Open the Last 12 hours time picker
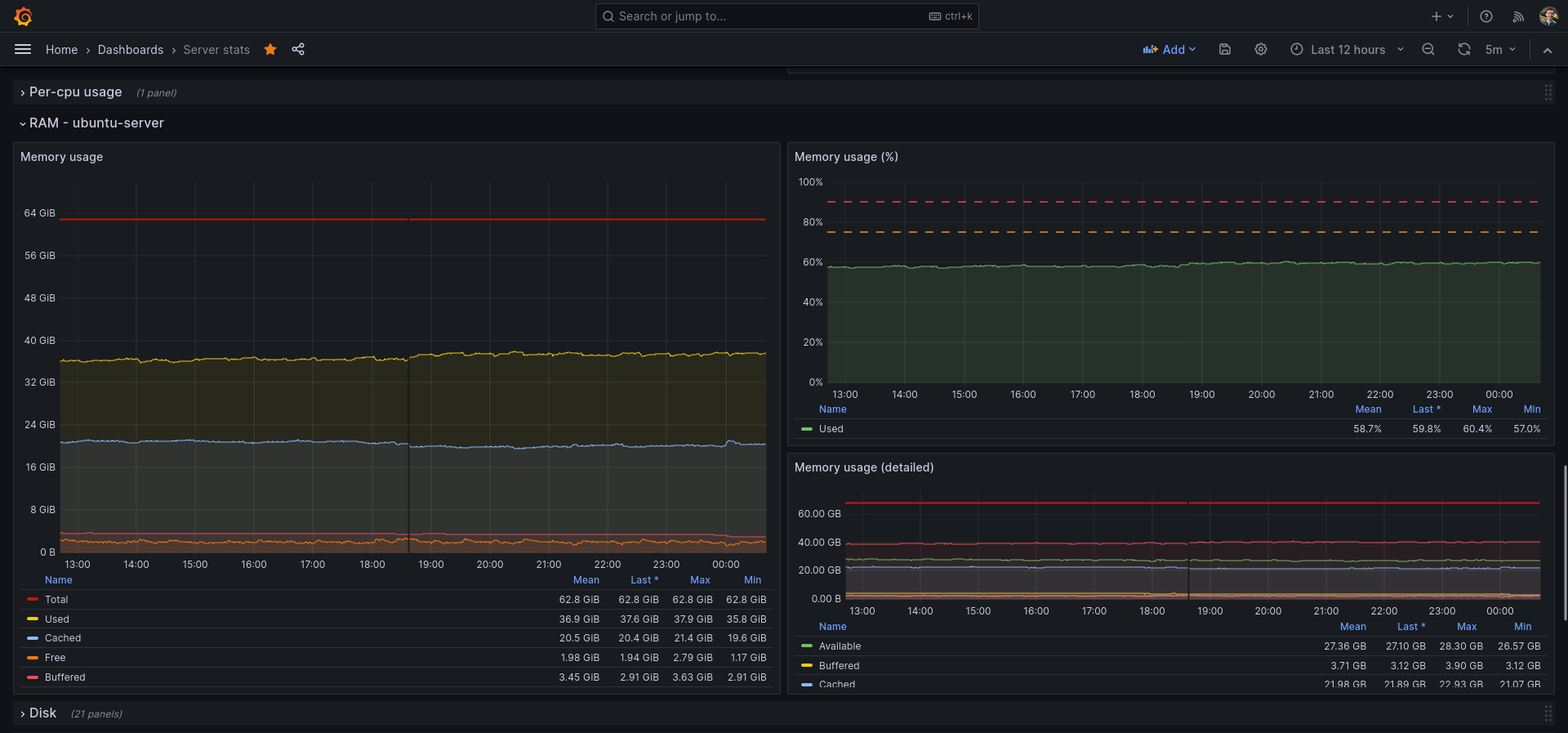Viewport: 1568px width, 733px height. point(1347,50)
